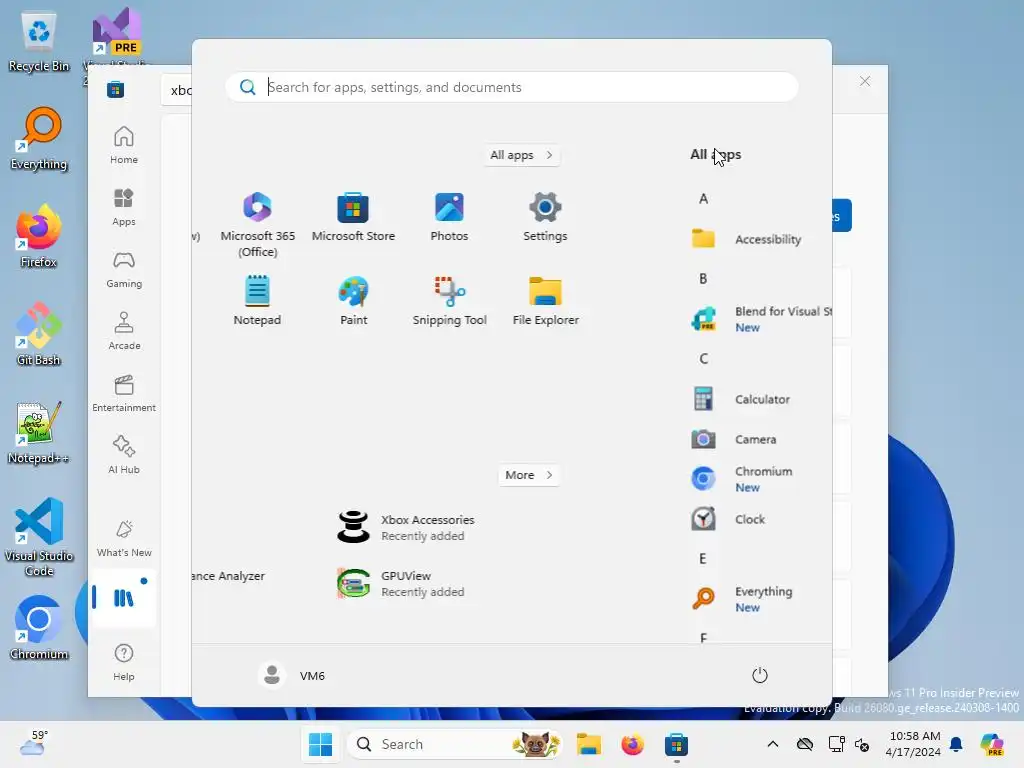Open Chromium desktop shortcut
The width and height of the screenshot is (1024, 768).
coord(39,628)
